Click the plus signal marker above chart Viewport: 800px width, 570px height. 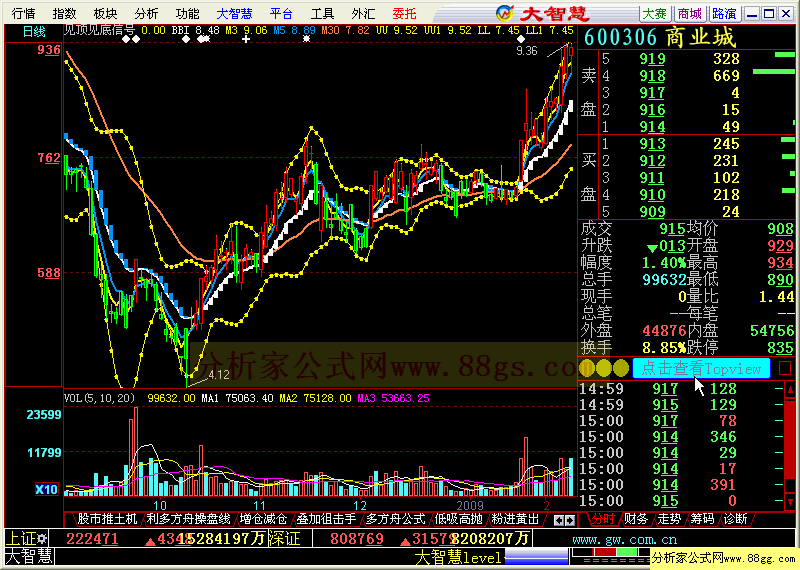pyautogui.click(x=246, y=39)
